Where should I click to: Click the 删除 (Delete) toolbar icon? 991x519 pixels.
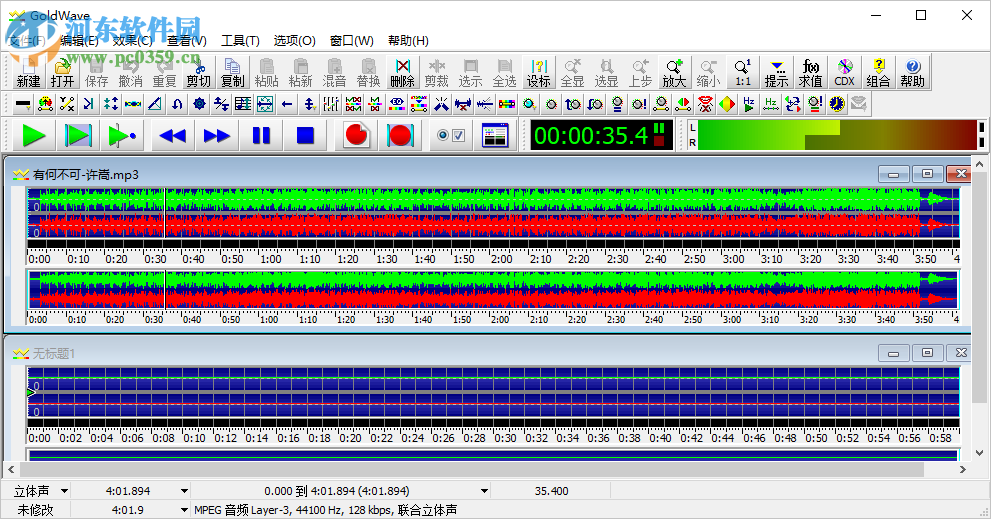coord(402,72)
